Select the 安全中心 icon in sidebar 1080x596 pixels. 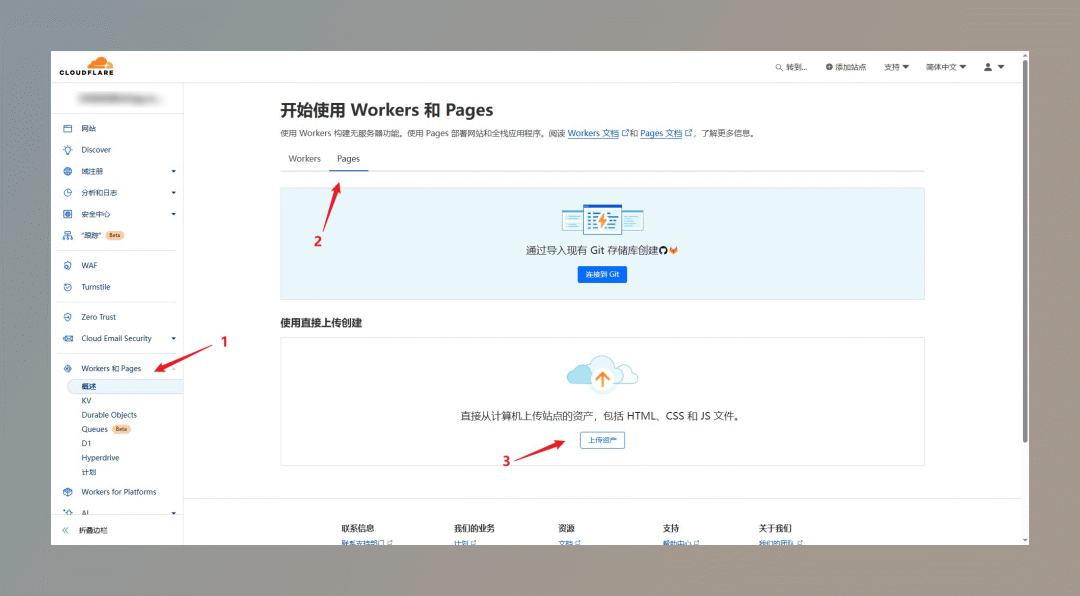pyautogui.click(x=68, y=214)
